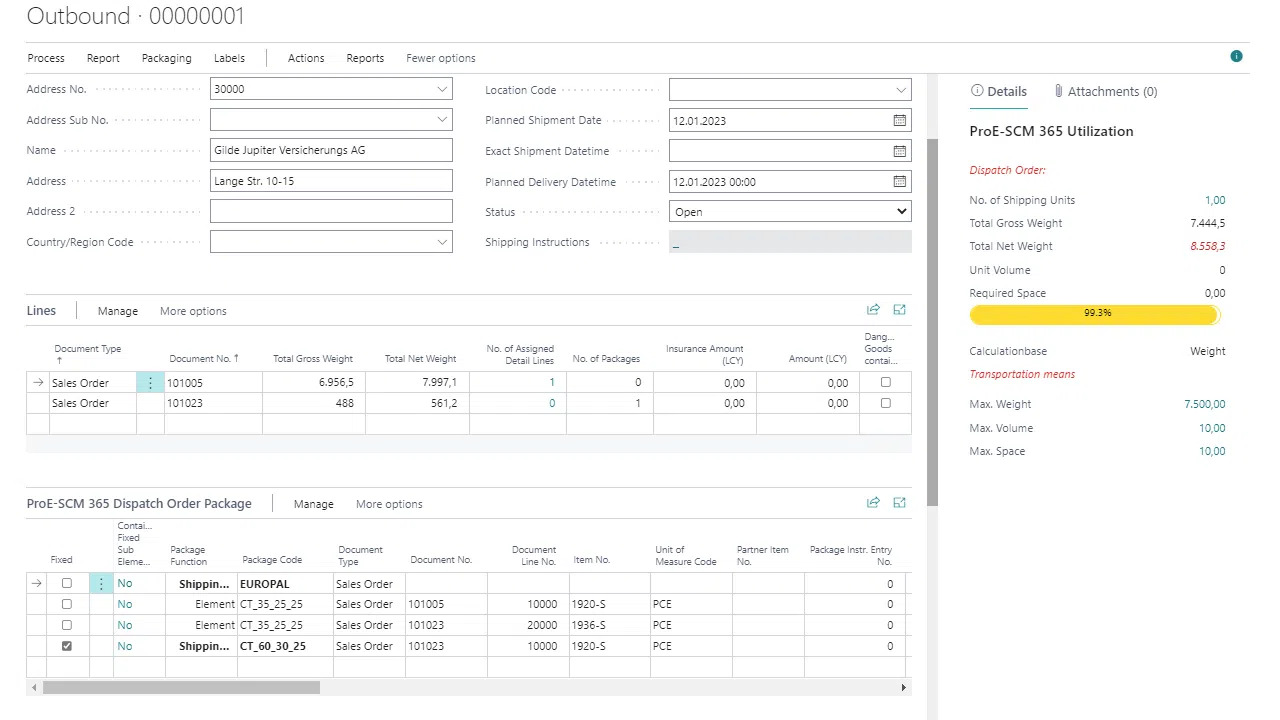Viewport: 1280px width, 720px height.
Task: Click the info icon at top right
Action: 1236,56
